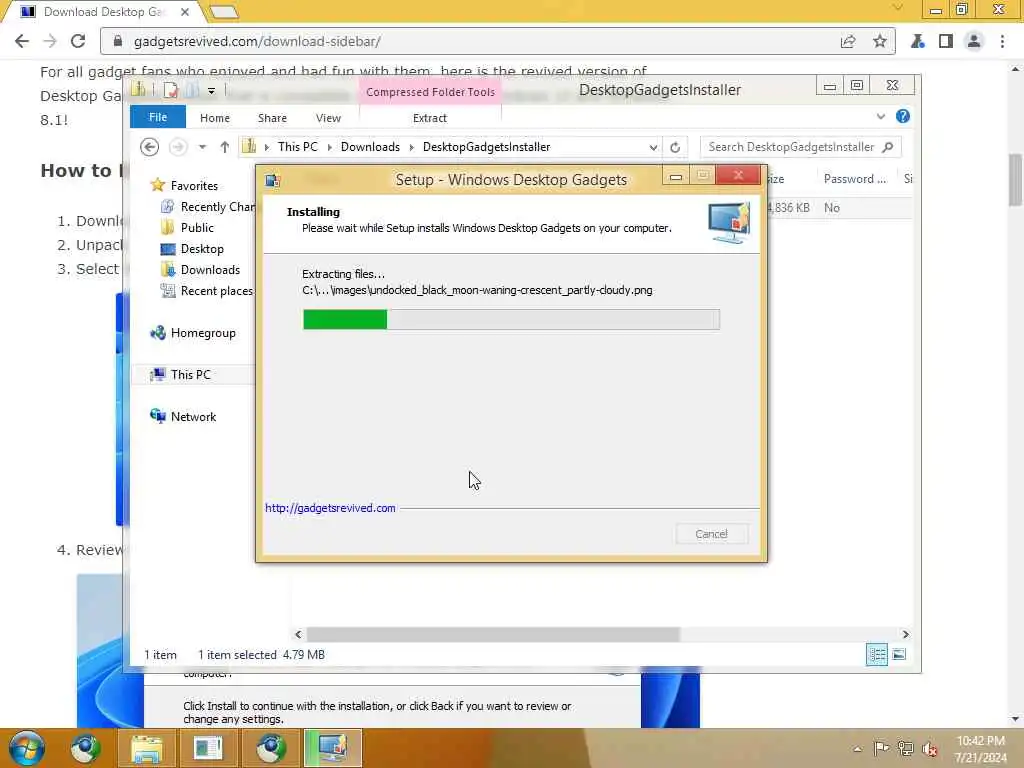The height and width of the screenshot is (768, 1024).
Task: Switch to large icons view in status bar
Action: [899, 654]
